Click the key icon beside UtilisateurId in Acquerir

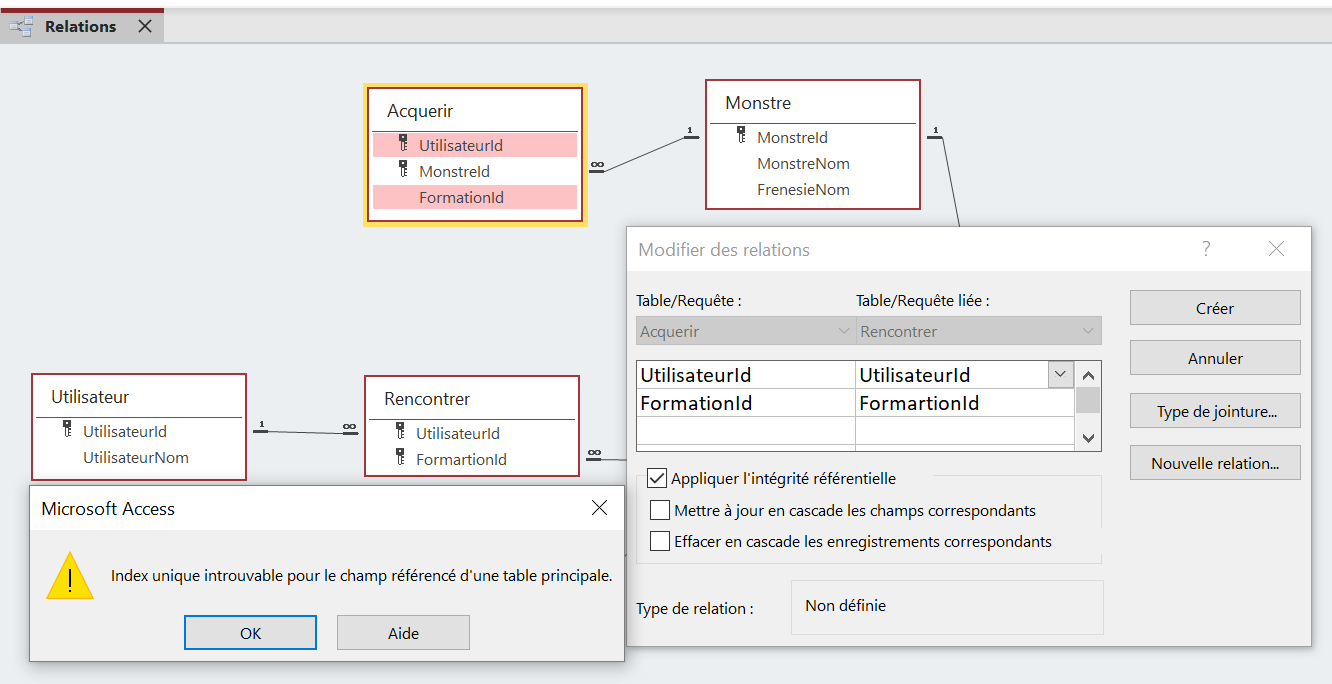[404, 144]
